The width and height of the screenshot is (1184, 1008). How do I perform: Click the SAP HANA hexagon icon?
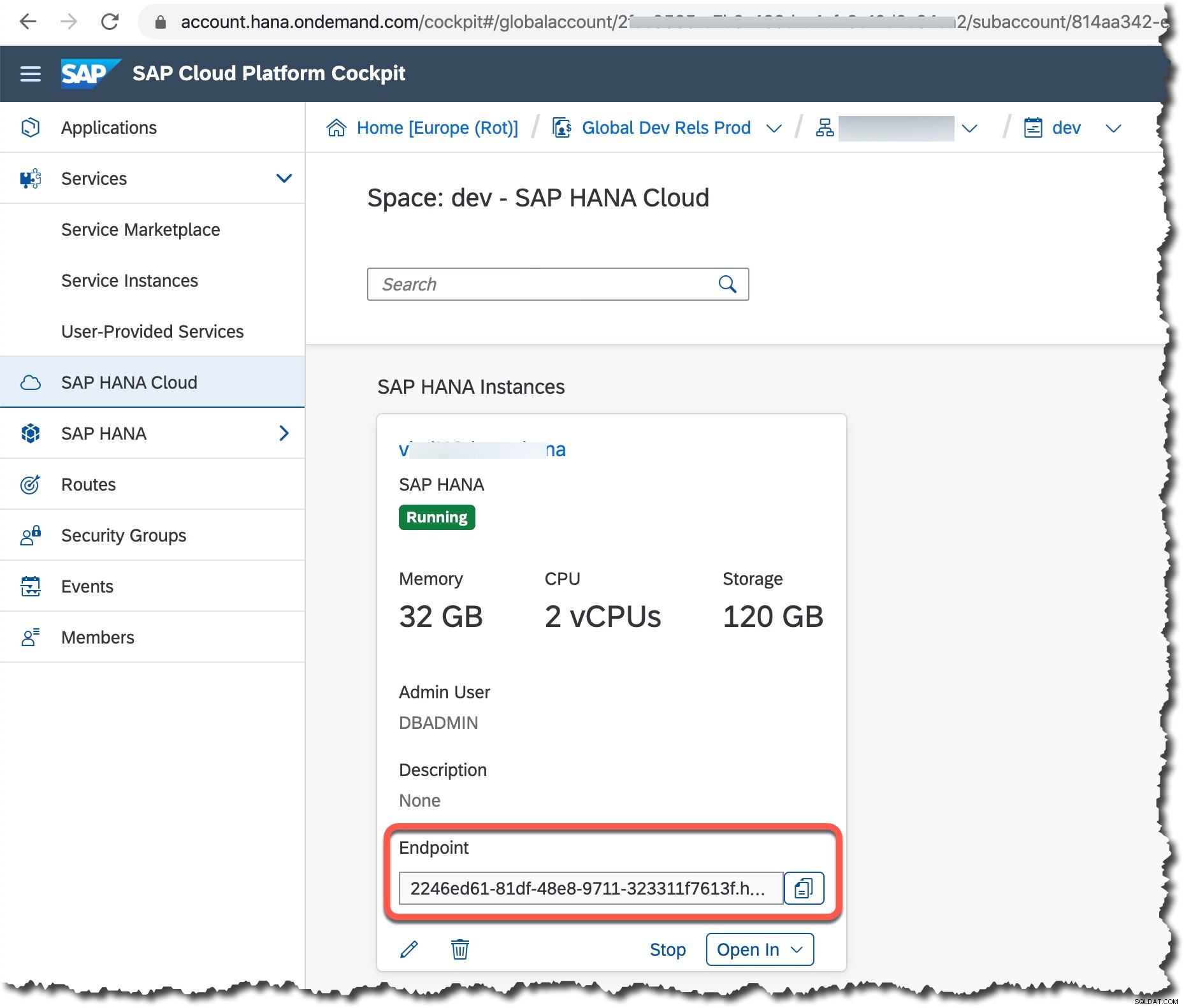coord(30,433)
